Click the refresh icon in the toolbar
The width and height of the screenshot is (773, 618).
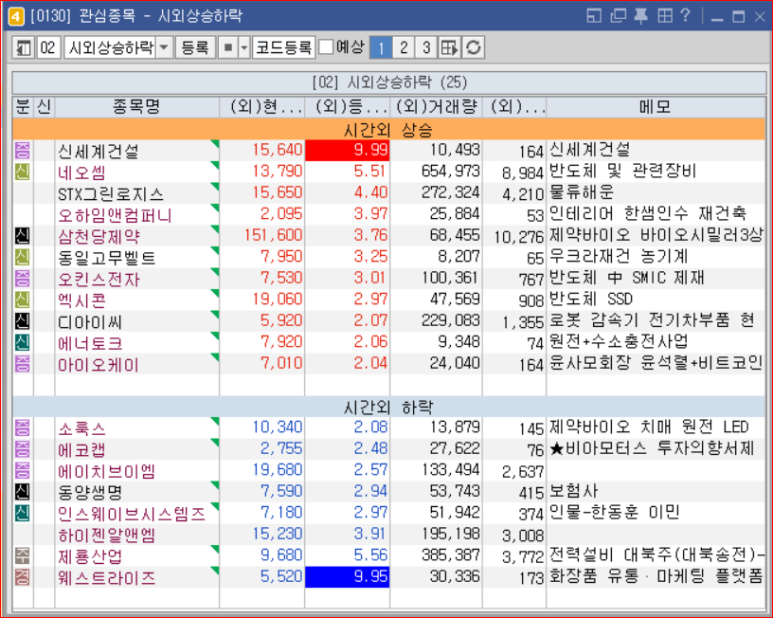point(473,48)
